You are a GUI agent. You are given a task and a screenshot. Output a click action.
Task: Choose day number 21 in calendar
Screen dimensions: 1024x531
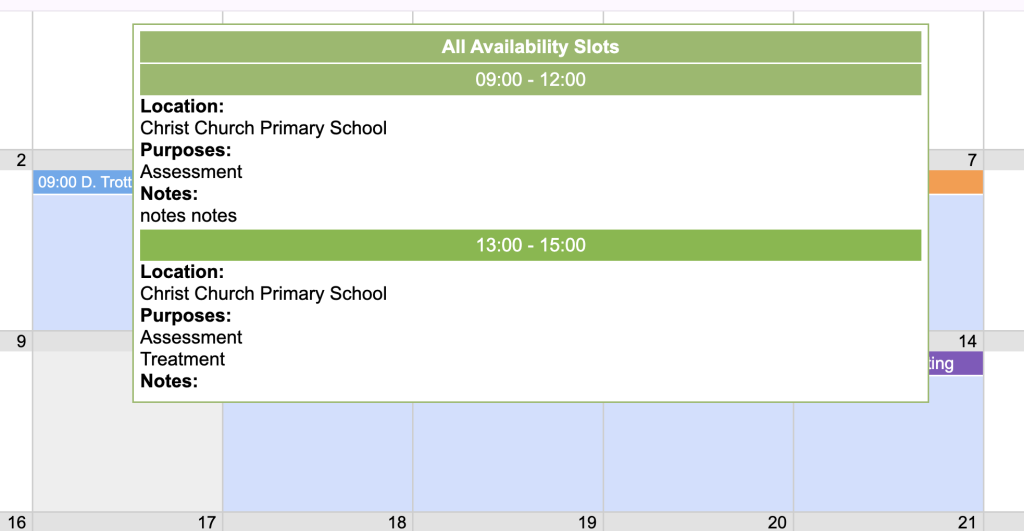point(967,522)
